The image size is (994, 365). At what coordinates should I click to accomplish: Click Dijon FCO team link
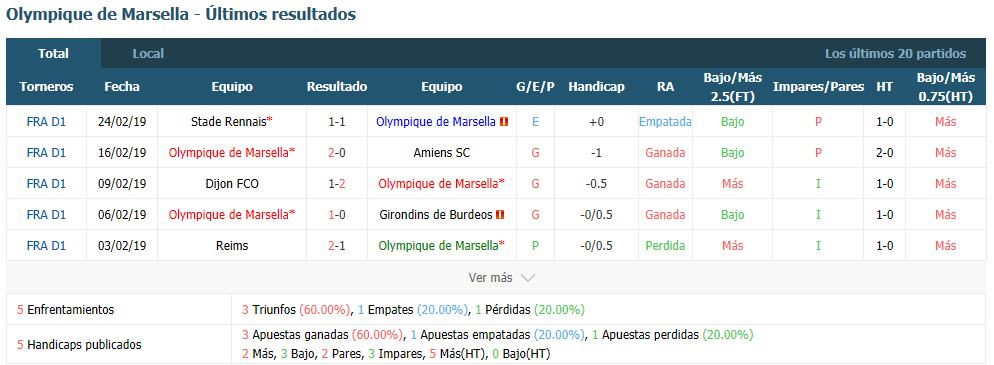pyautogui.click(x=232, y=184)
